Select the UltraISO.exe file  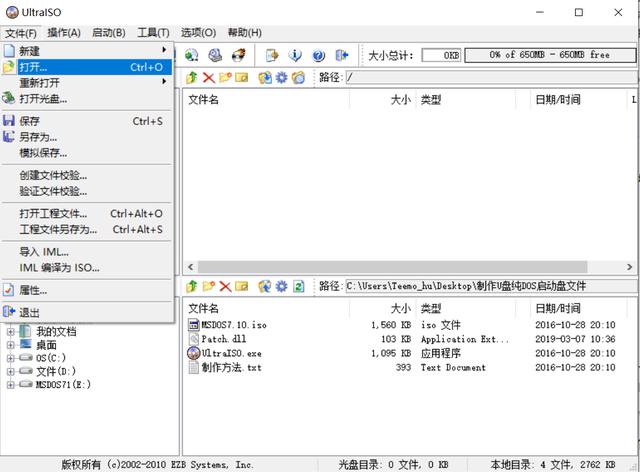[x=231, y=353]
